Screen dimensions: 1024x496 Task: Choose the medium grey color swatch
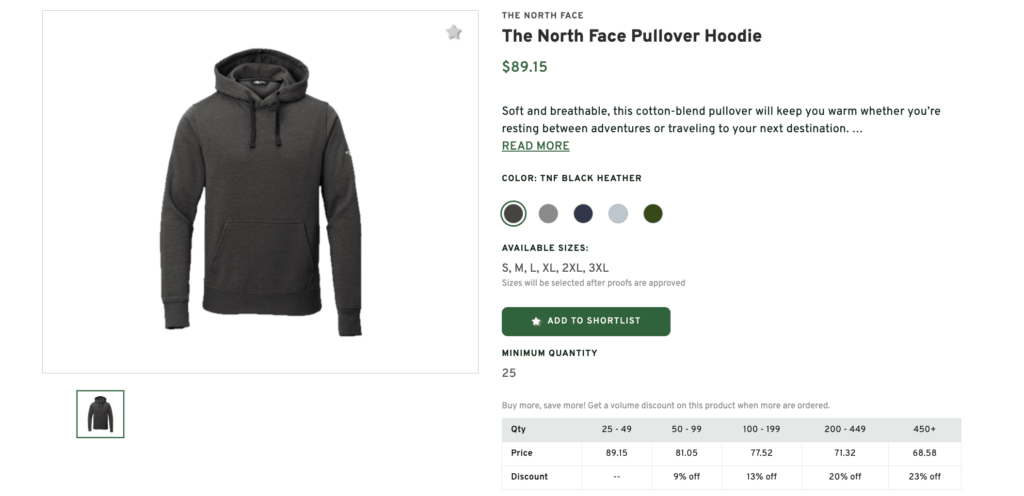548,213
